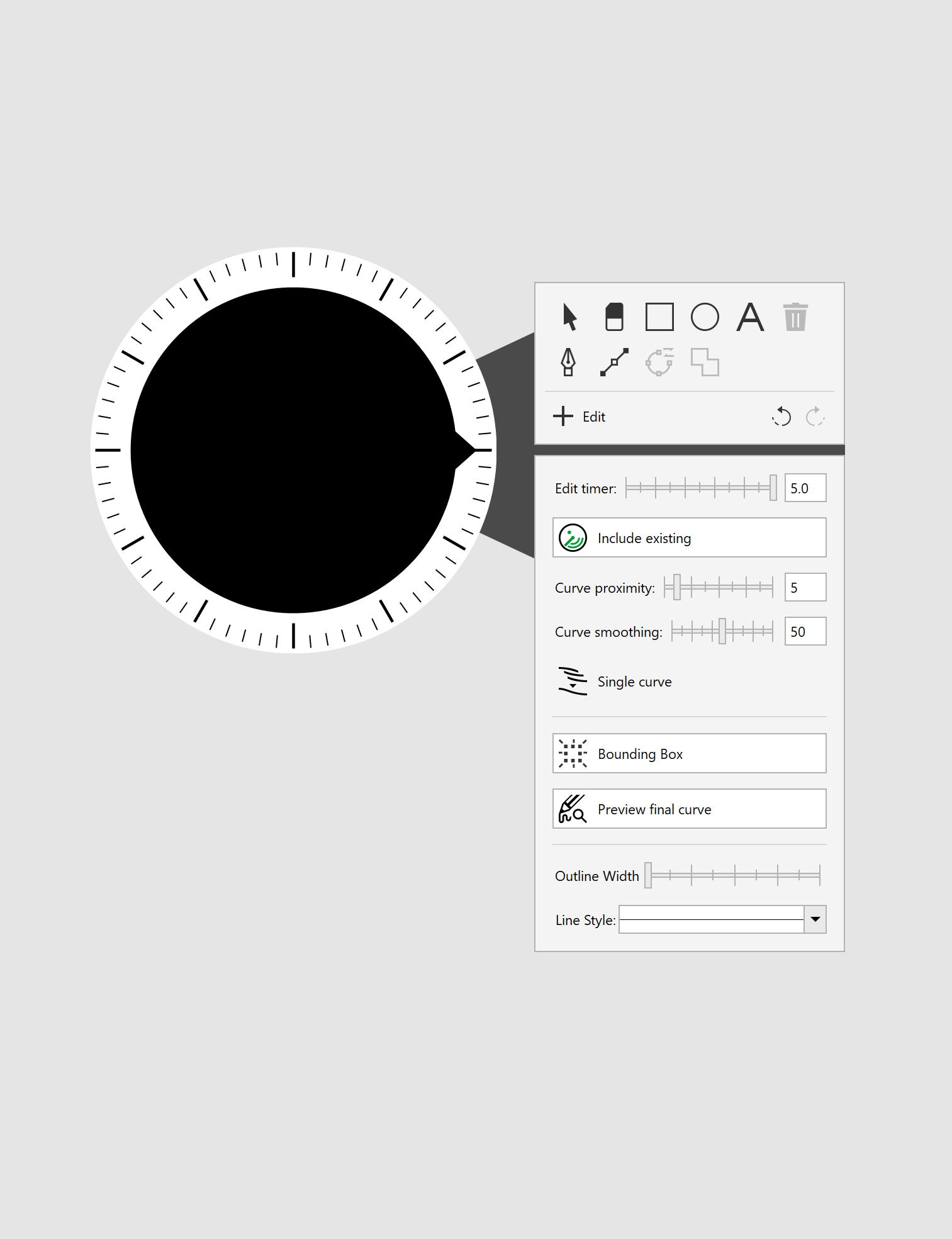Viewport: 952px width, 1239px height.
Task: Choose the Rectangle tool
Action: [659, 317]
